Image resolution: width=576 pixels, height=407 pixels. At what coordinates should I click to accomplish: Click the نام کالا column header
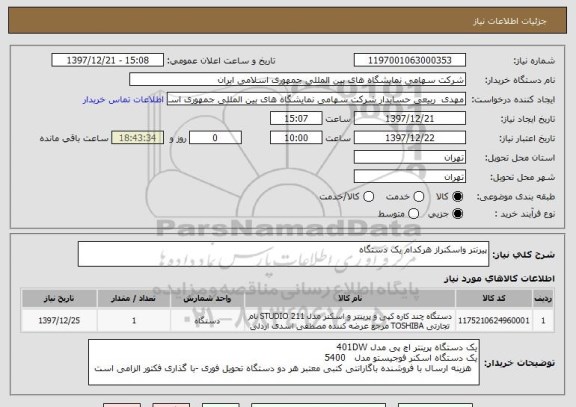point(350,298)
